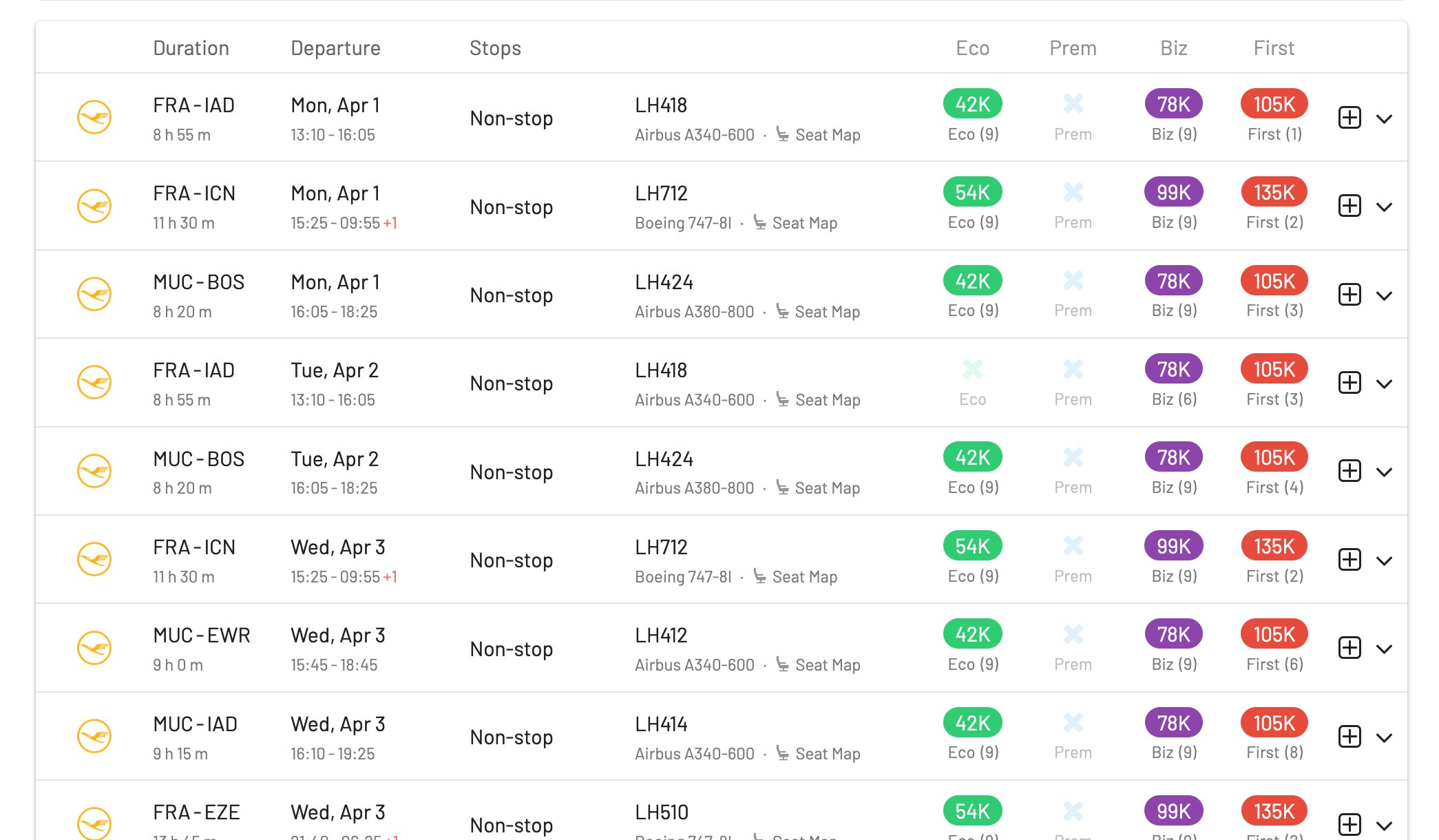Click the plus icon on the FRA-IAD Apr 1 row
1439x840 pixels.
(x=1349, y=118)
